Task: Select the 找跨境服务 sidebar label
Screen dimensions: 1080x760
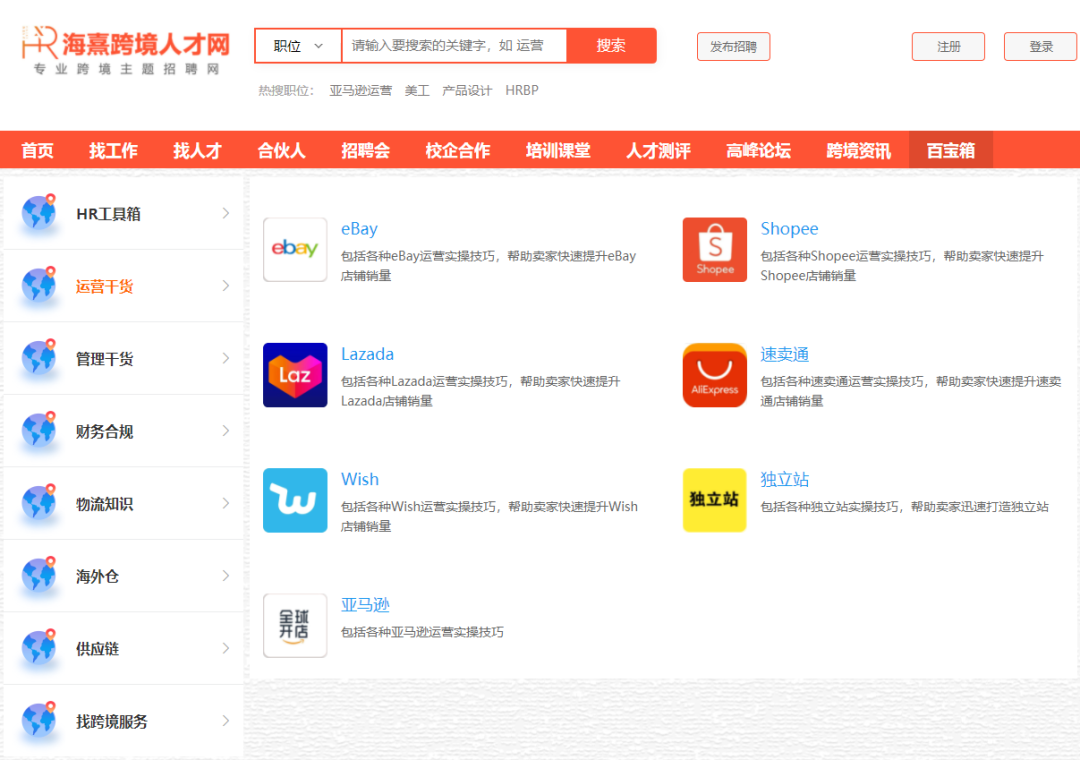Action: (112, 722)
